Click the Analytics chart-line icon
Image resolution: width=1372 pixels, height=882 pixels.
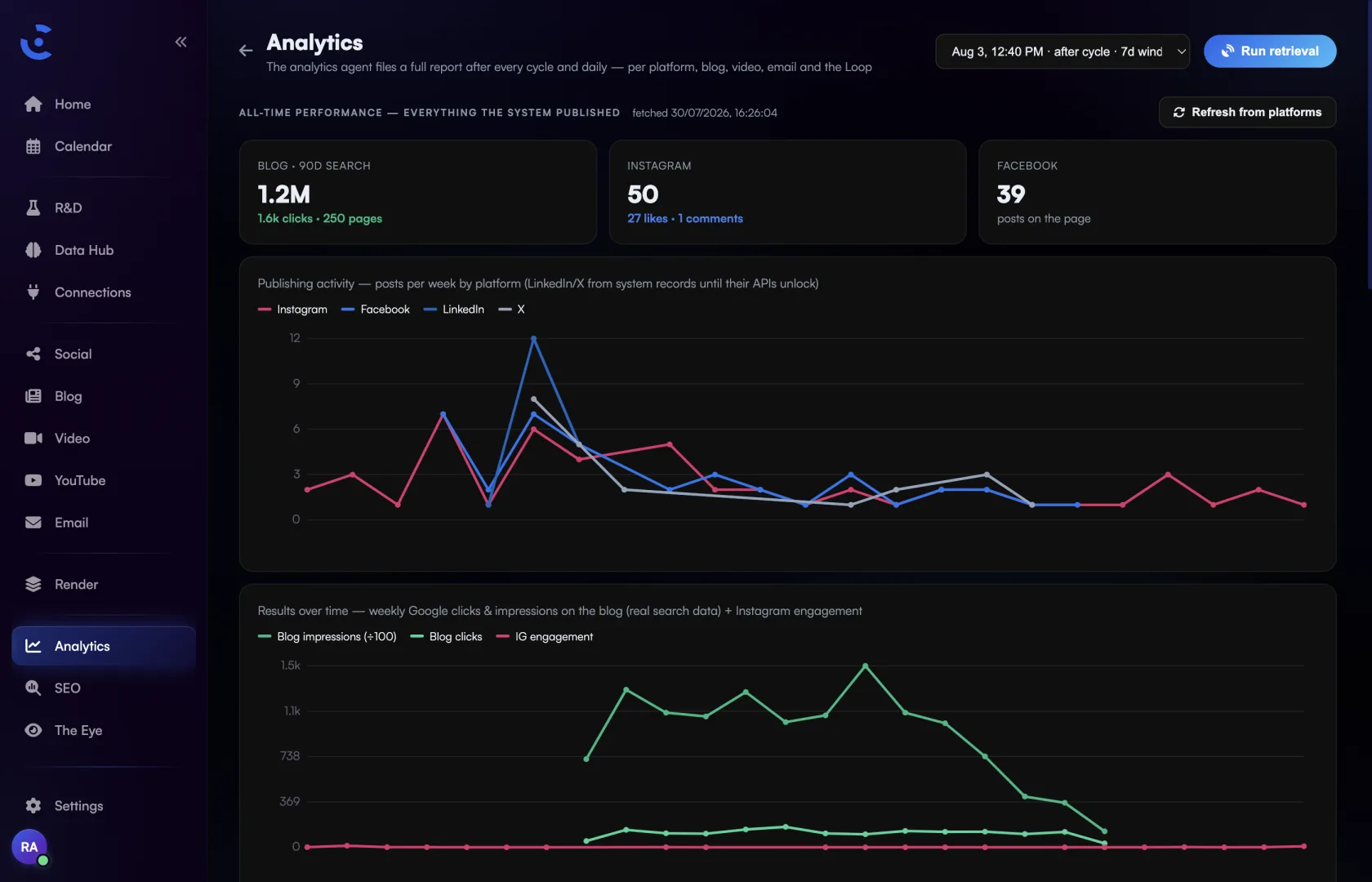click(33, 646)
